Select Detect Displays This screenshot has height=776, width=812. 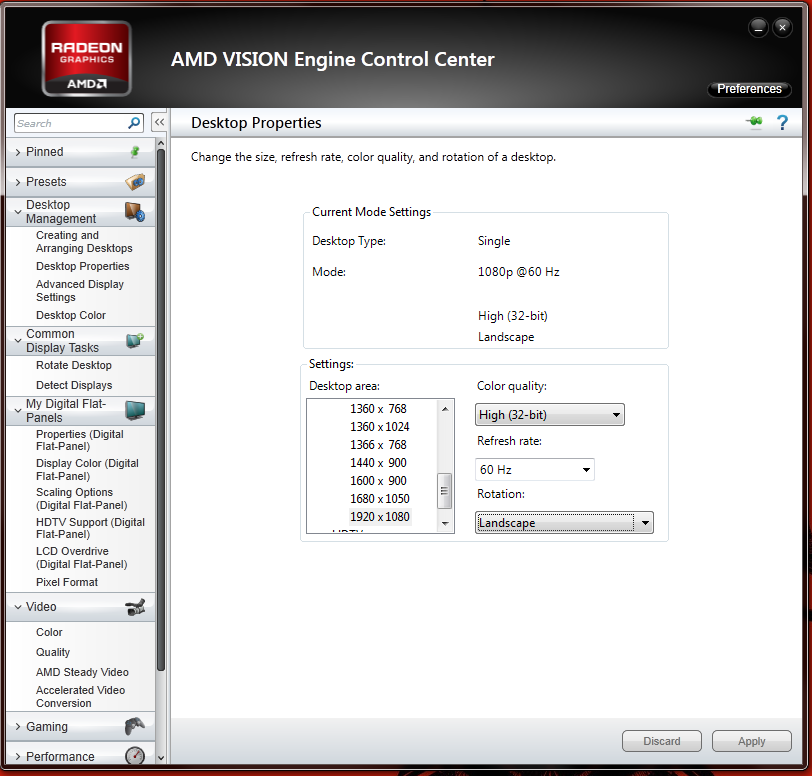pos(74,385)
